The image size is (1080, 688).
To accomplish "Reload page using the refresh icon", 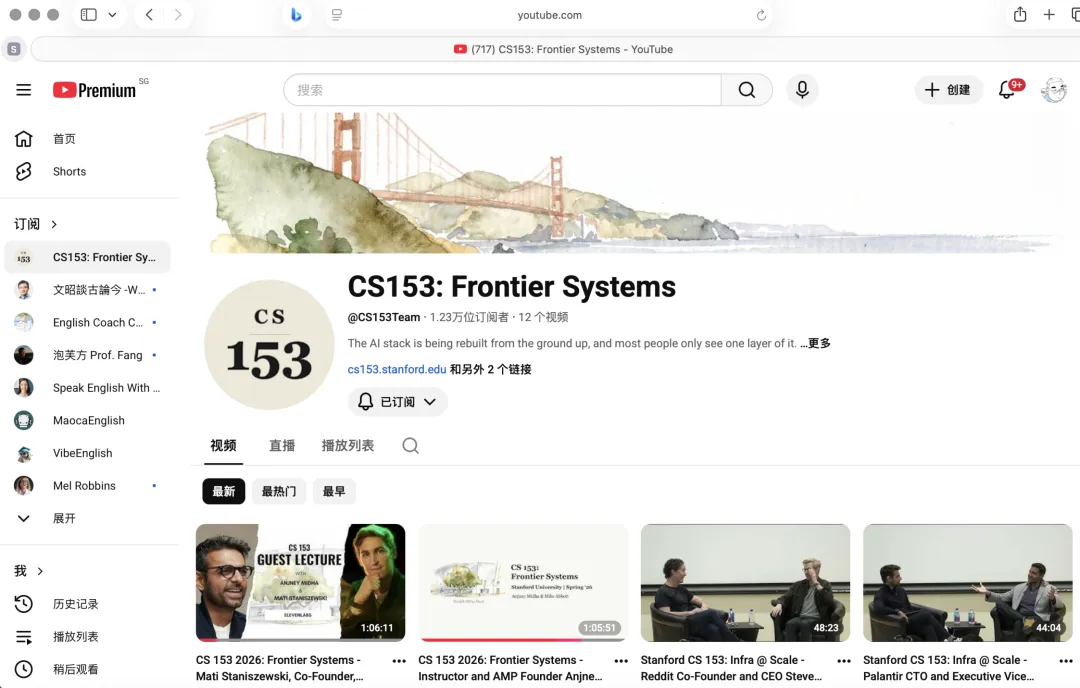I will tap(761, 15).
